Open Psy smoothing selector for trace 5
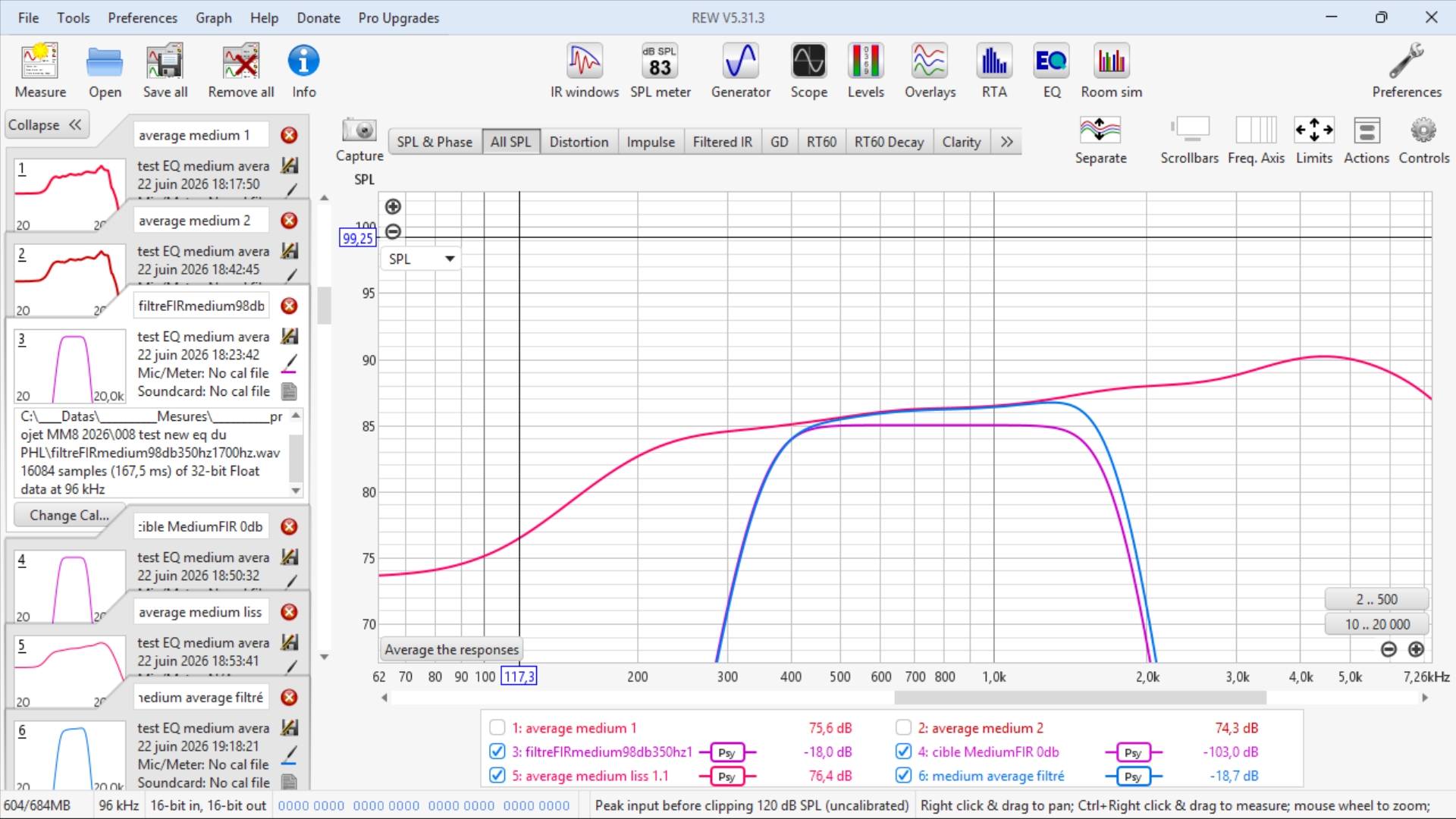This screenshot has width=1456, height=819. (726, 777)
